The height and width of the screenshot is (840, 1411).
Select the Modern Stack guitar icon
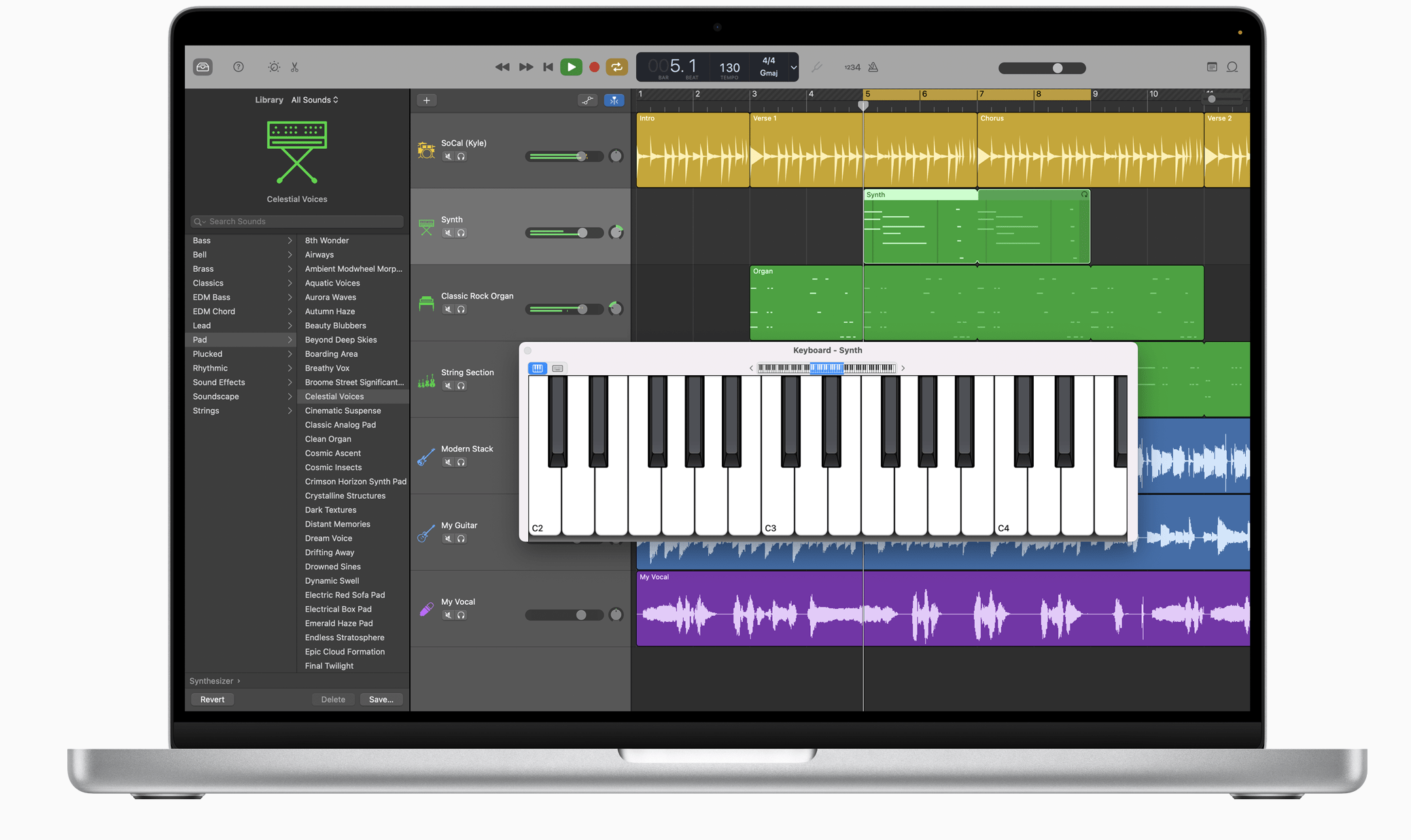coord(425,457)
